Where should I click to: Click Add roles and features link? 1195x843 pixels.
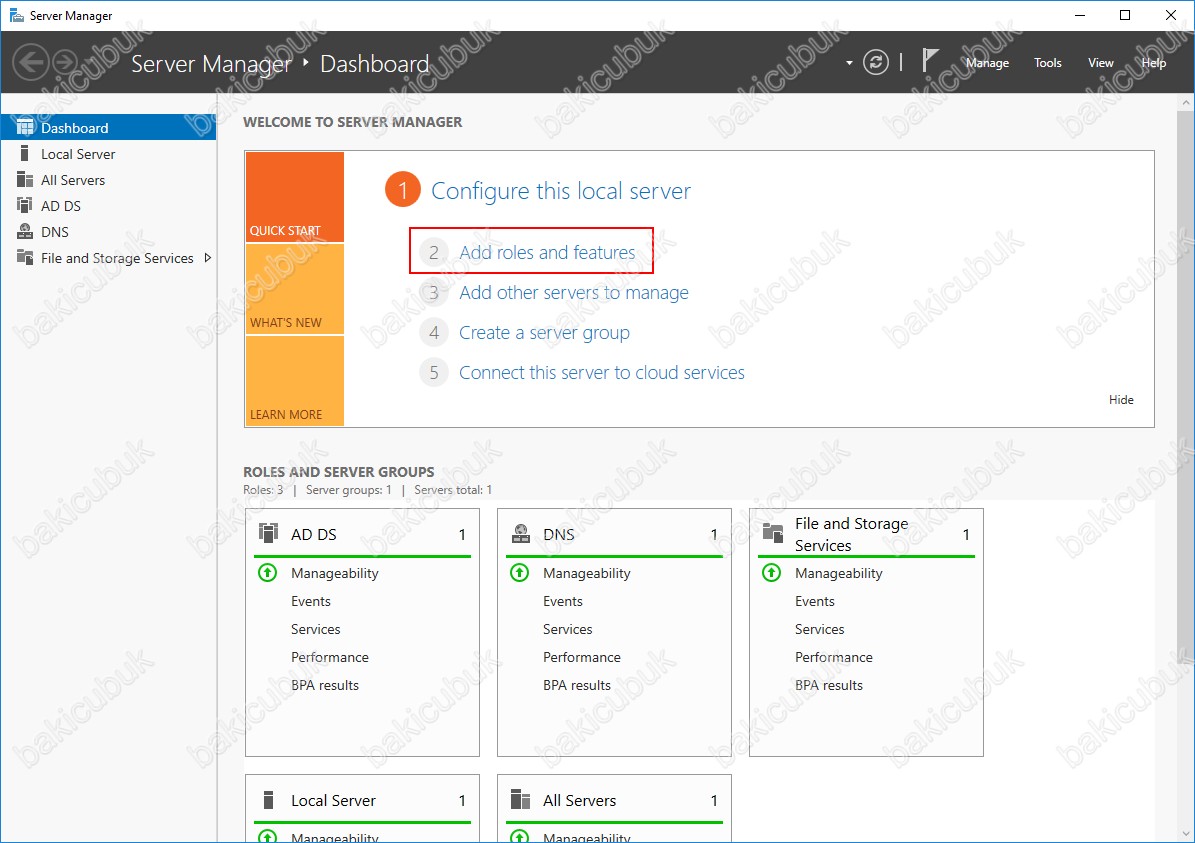546,252
